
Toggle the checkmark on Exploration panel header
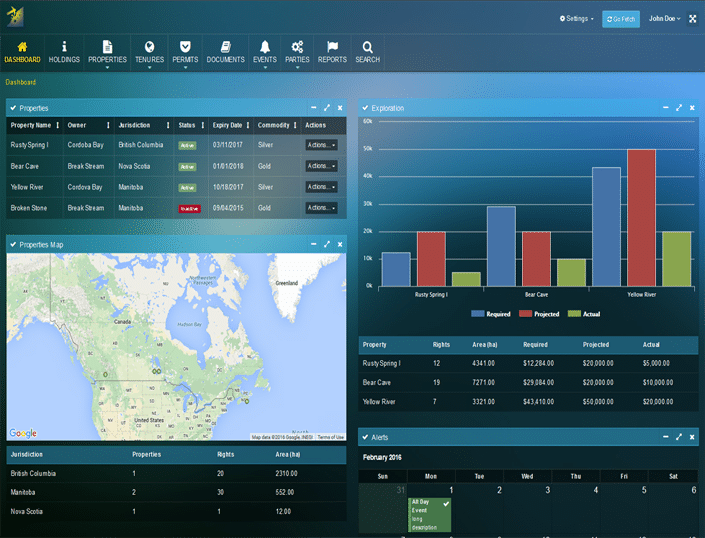[365, 108]
